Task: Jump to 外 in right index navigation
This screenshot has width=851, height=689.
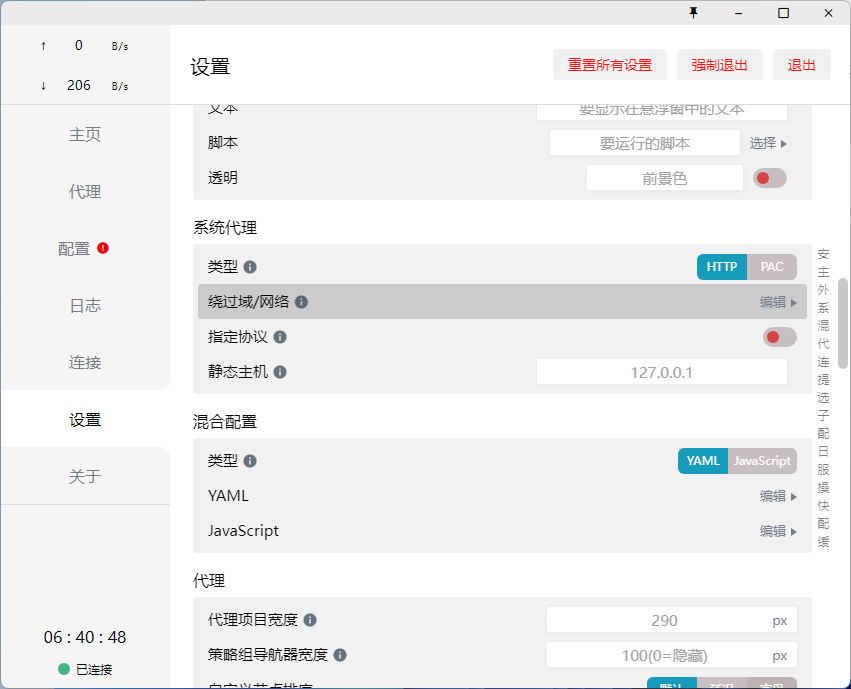Action: point(823,290)
